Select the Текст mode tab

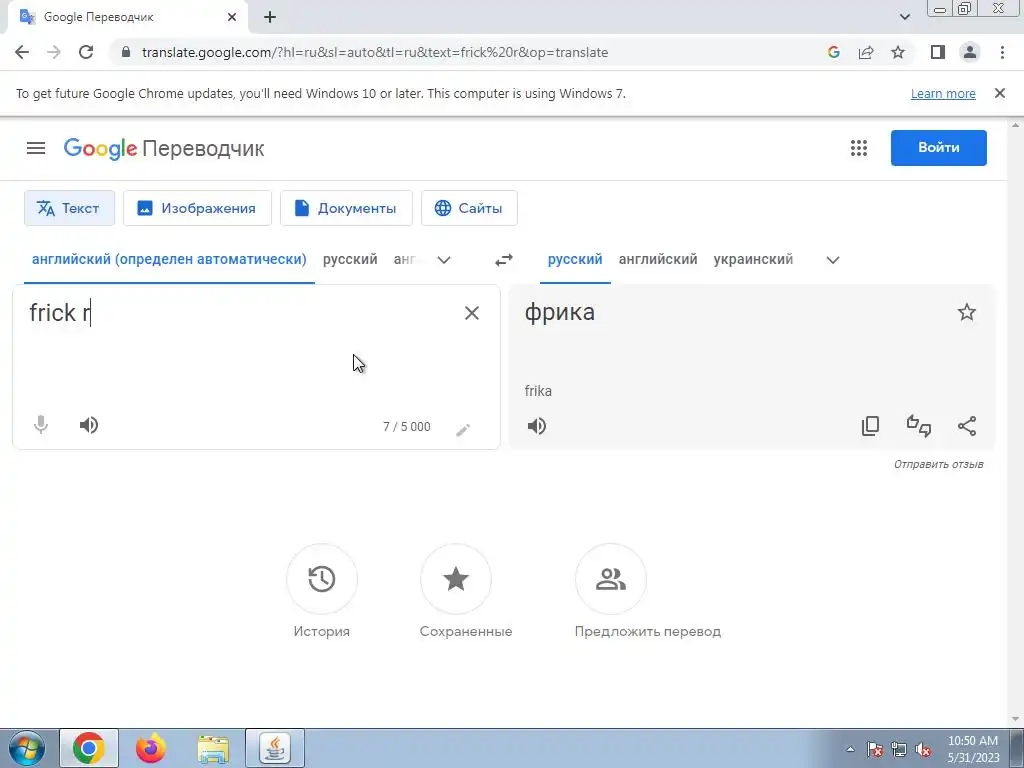tap(69, 208)
